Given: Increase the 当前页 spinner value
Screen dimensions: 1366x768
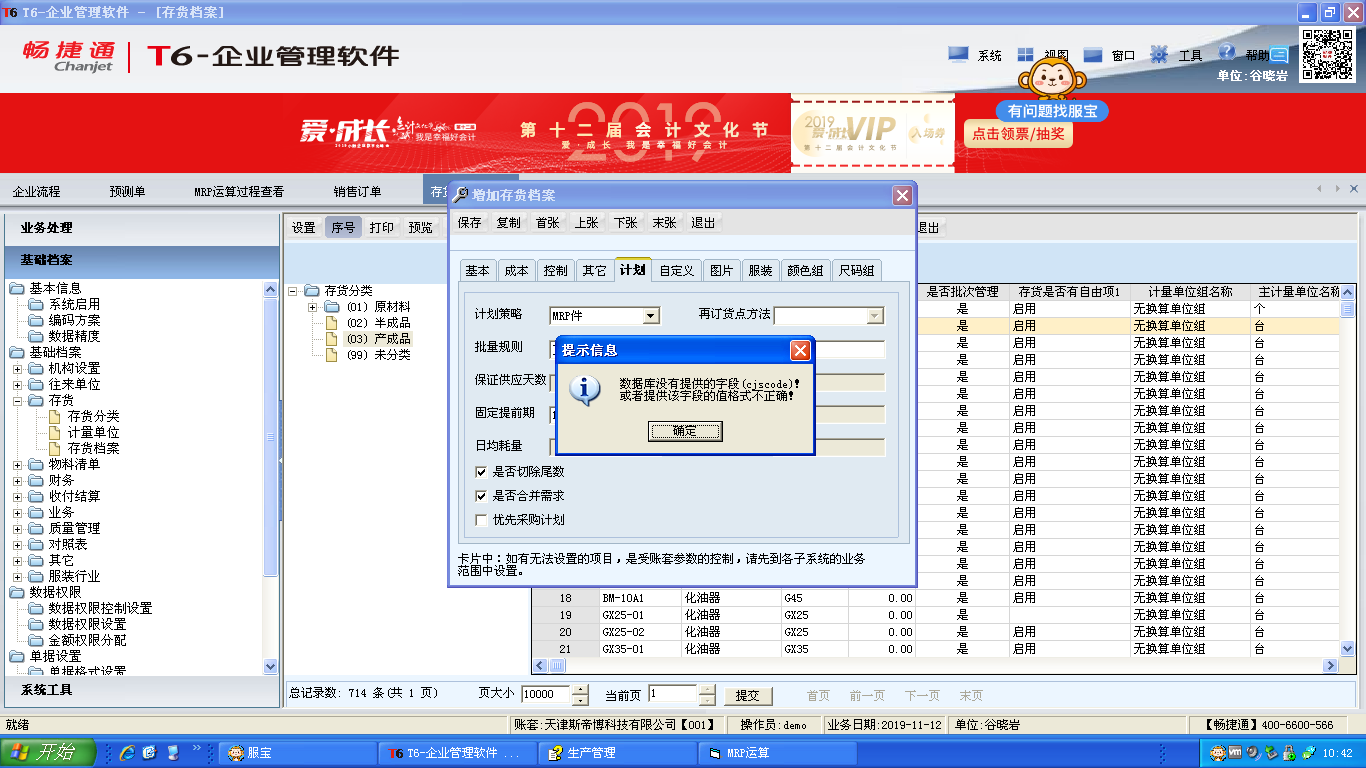Looking at the screenshot, I should (x=707, y=690).
